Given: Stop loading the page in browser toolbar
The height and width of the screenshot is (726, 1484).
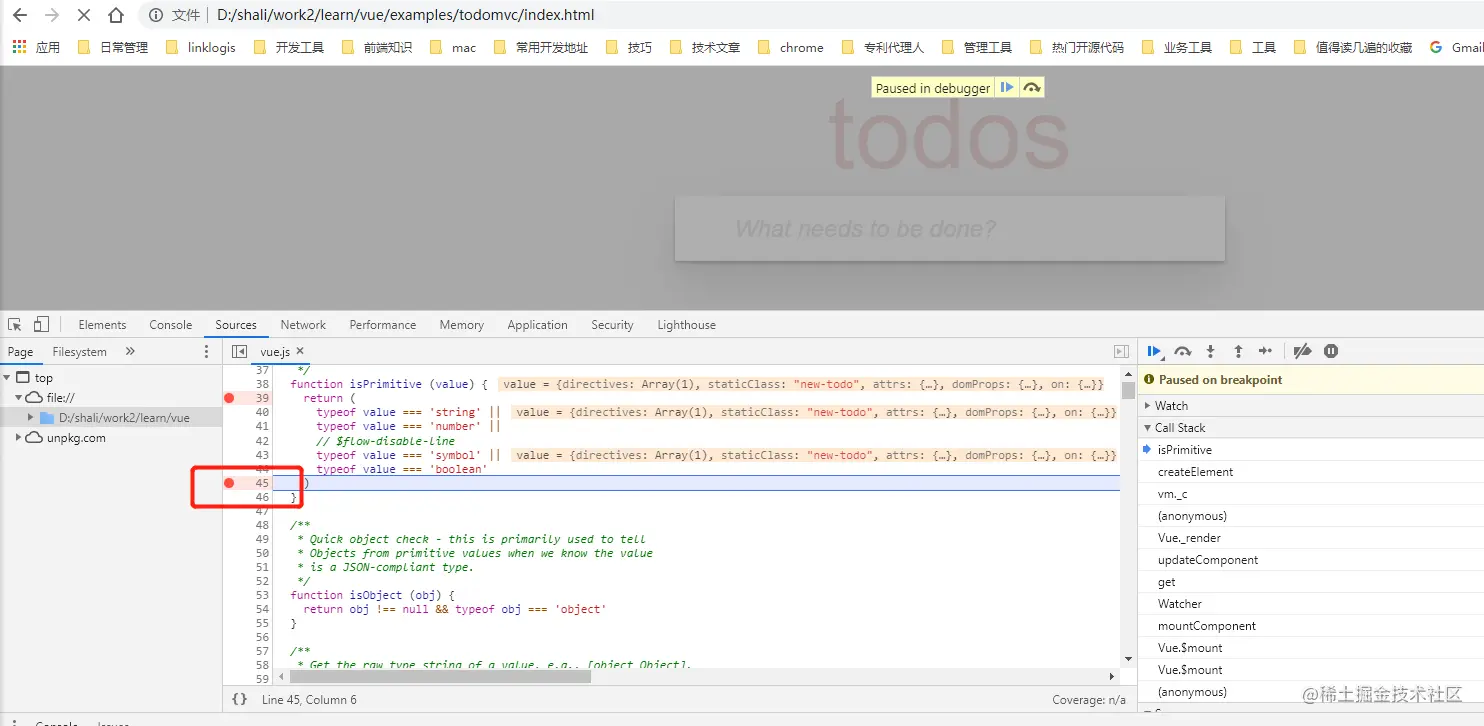Looking at the screenshot, I should click(x=84, y=15).
